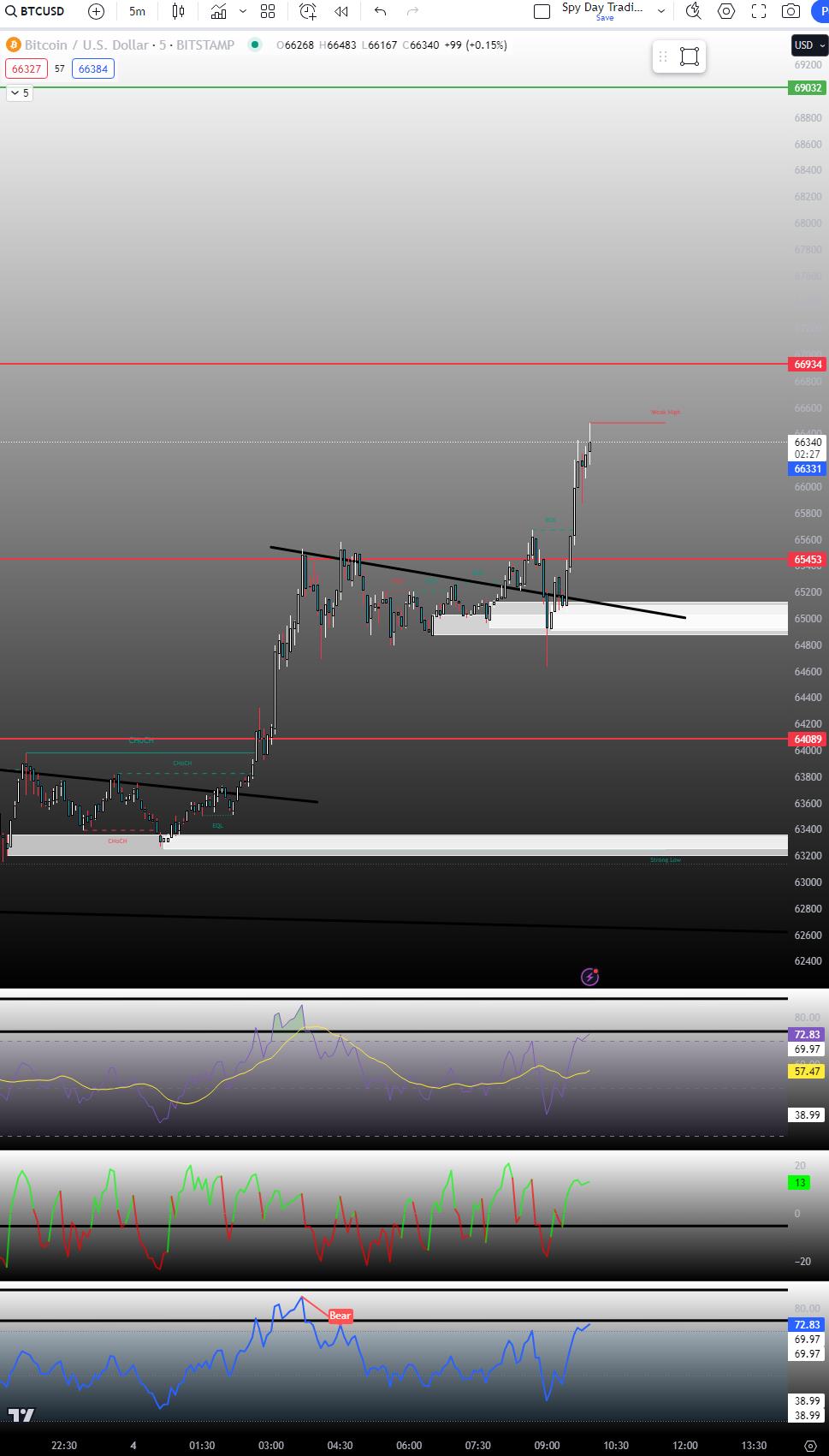Click Spy Day Trading layout name
This screenshot has height=1456, width=829.
601,8
